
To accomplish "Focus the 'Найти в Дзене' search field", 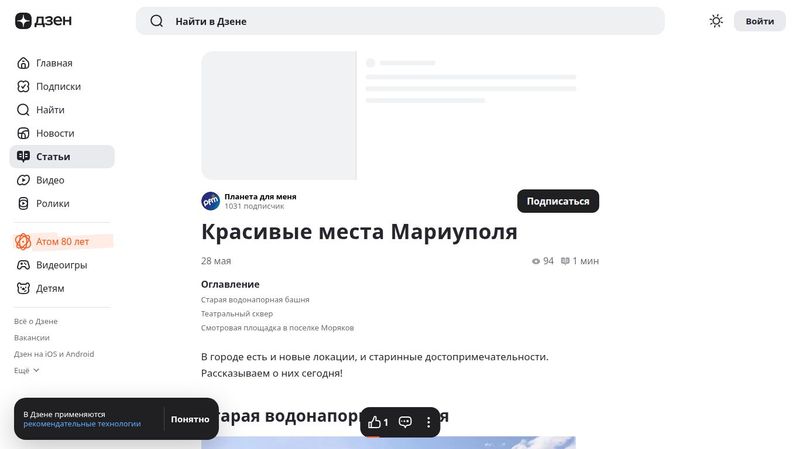I will (400, 21).
